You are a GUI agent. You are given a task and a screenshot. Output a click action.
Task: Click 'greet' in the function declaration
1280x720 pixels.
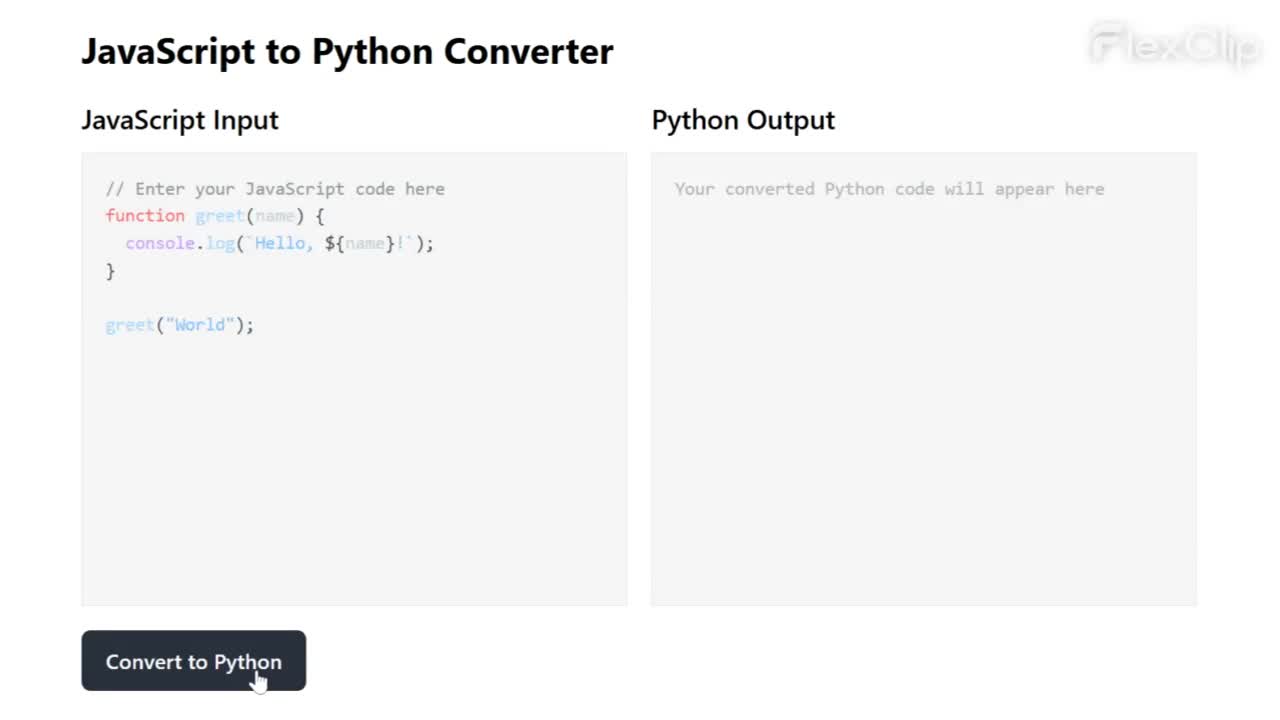click(220, 216)
